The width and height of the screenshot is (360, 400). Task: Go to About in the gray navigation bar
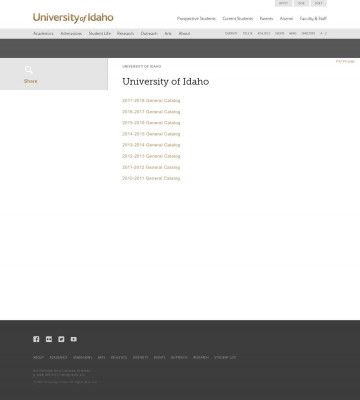coord(184,34)
